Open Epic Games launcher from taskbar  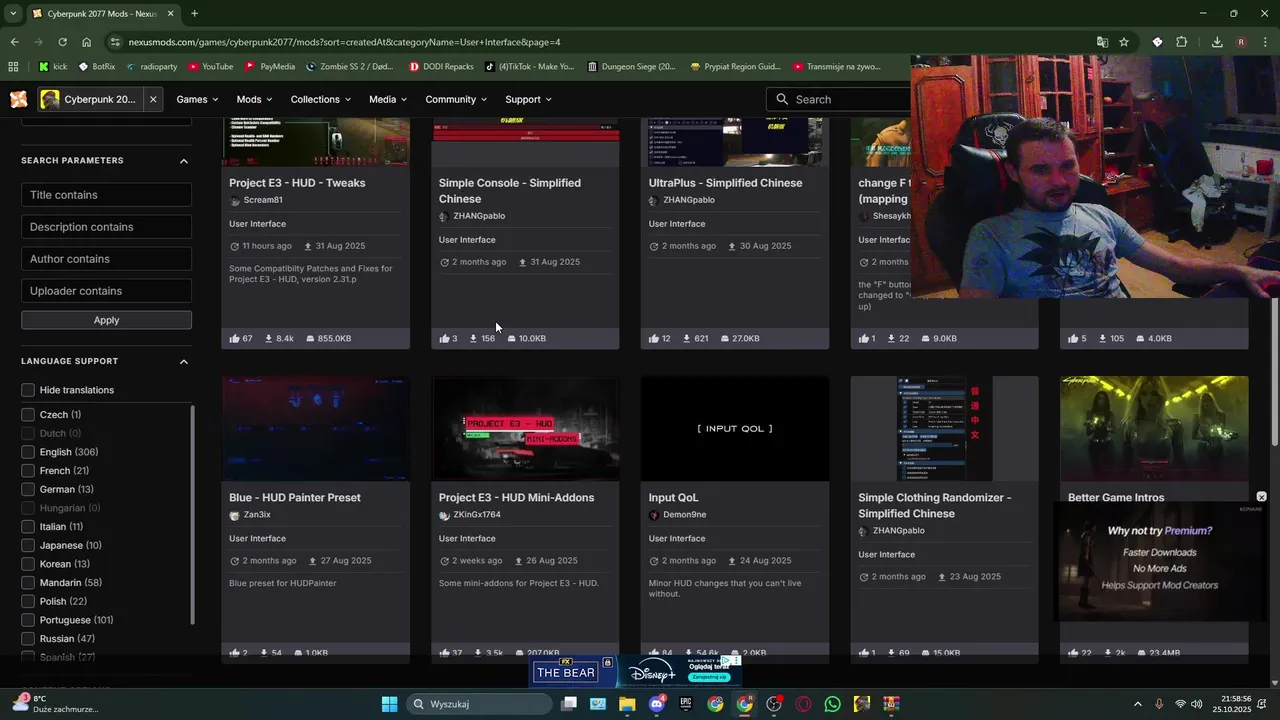[686, 704]
